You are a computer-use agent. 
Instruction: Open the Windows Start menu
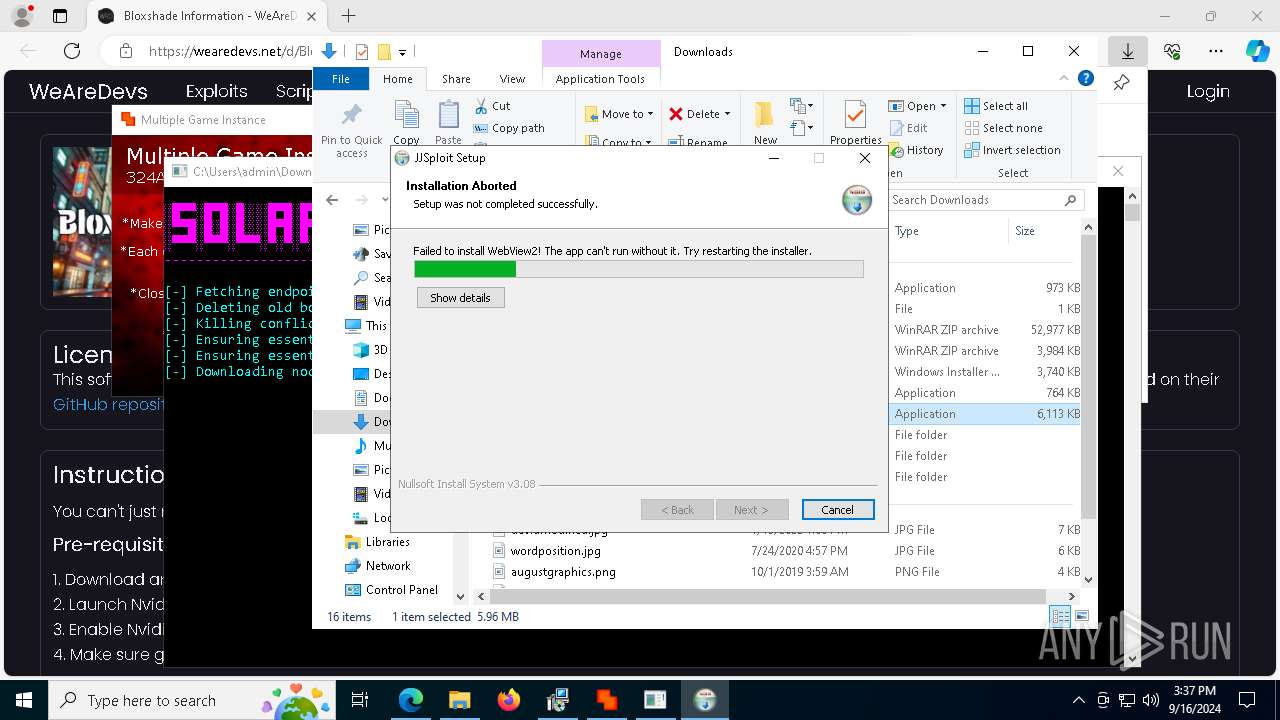[x=23, y=700]
